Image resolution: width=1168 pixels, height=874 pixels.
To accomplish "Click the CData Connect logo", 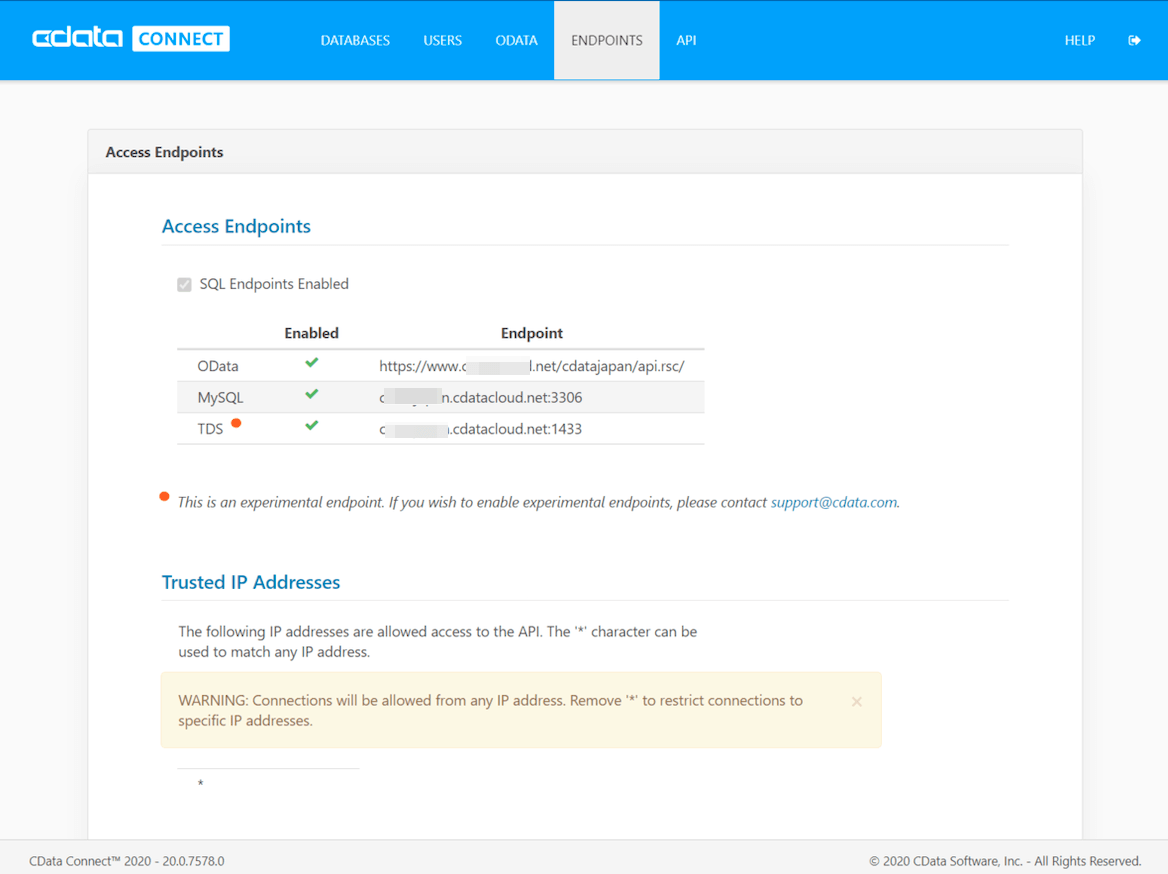I will coord(130,39).
